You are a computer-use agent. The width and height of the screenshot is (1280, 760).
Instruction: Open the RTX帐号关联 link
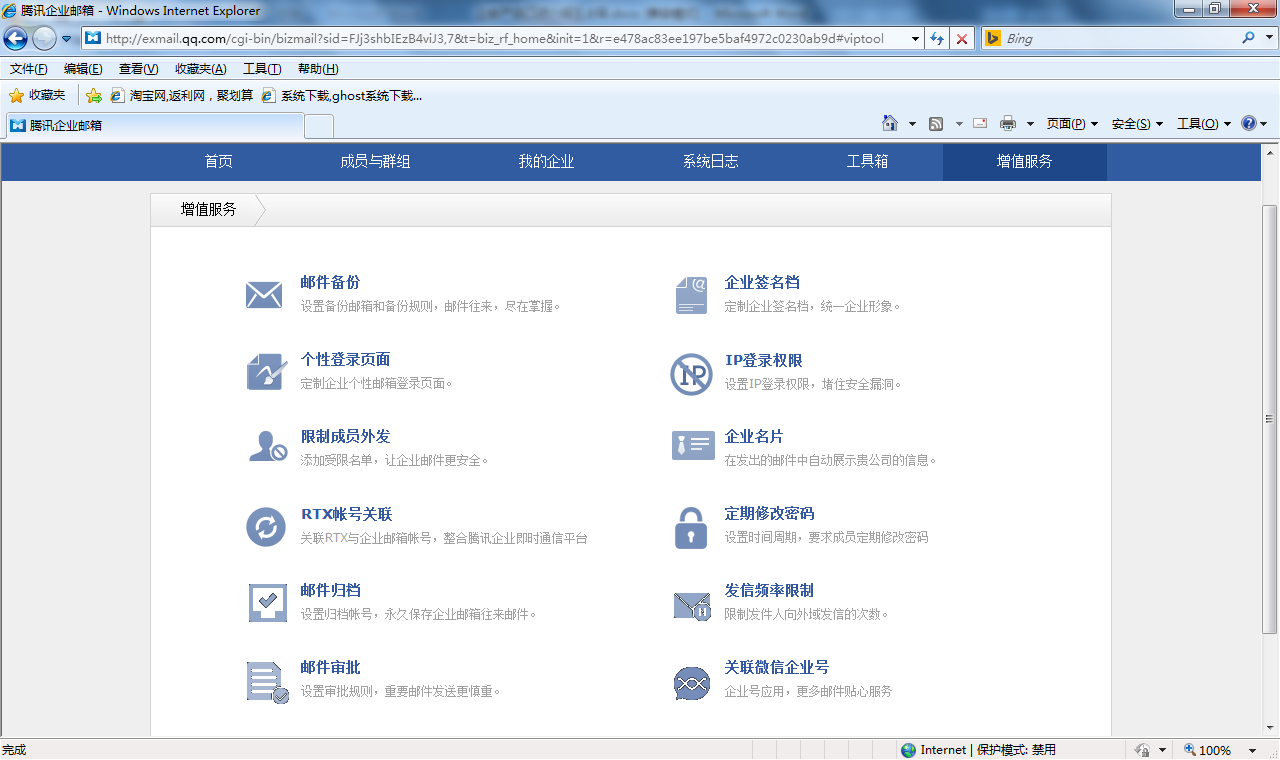point(346,514)
